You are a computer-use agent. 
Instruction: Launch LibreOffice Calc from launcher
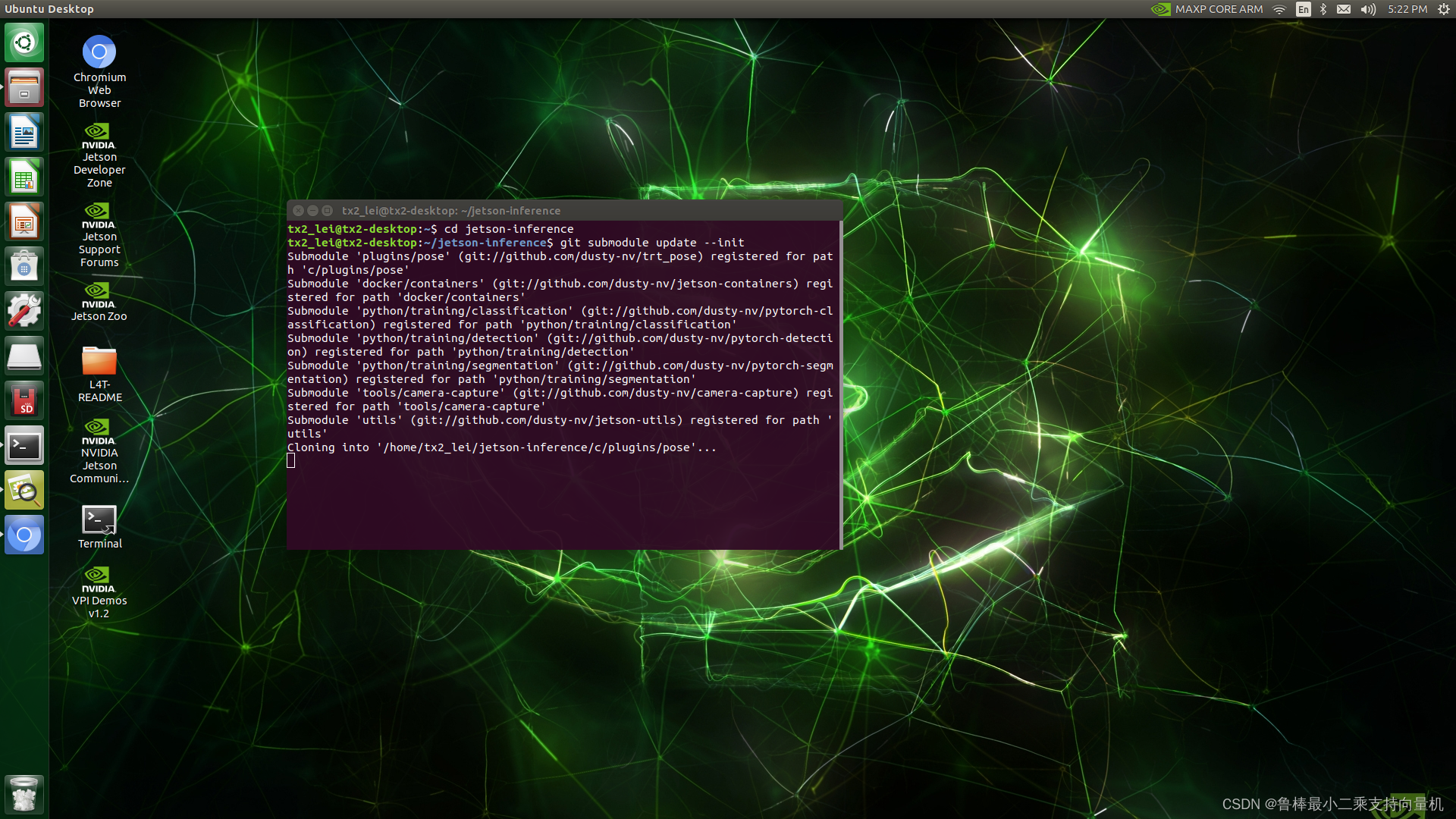(x=24, y=177)
